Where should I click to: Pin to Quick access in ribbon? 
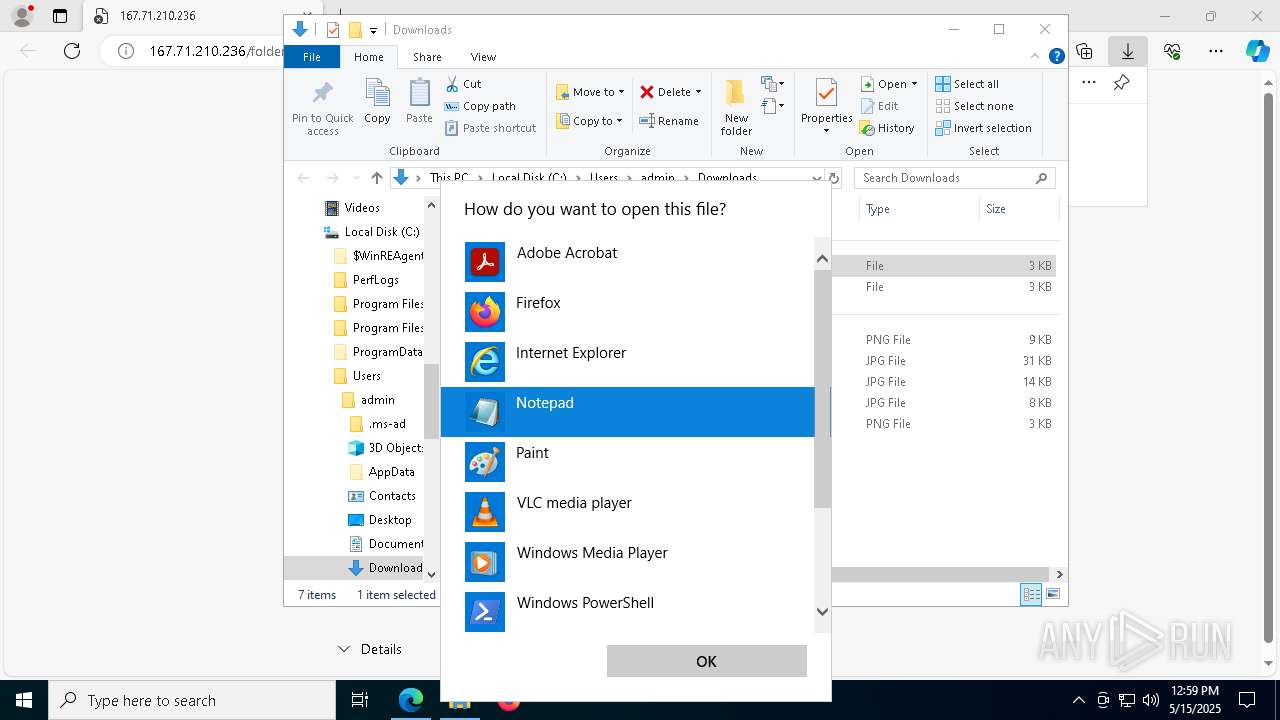coord(322,108)
